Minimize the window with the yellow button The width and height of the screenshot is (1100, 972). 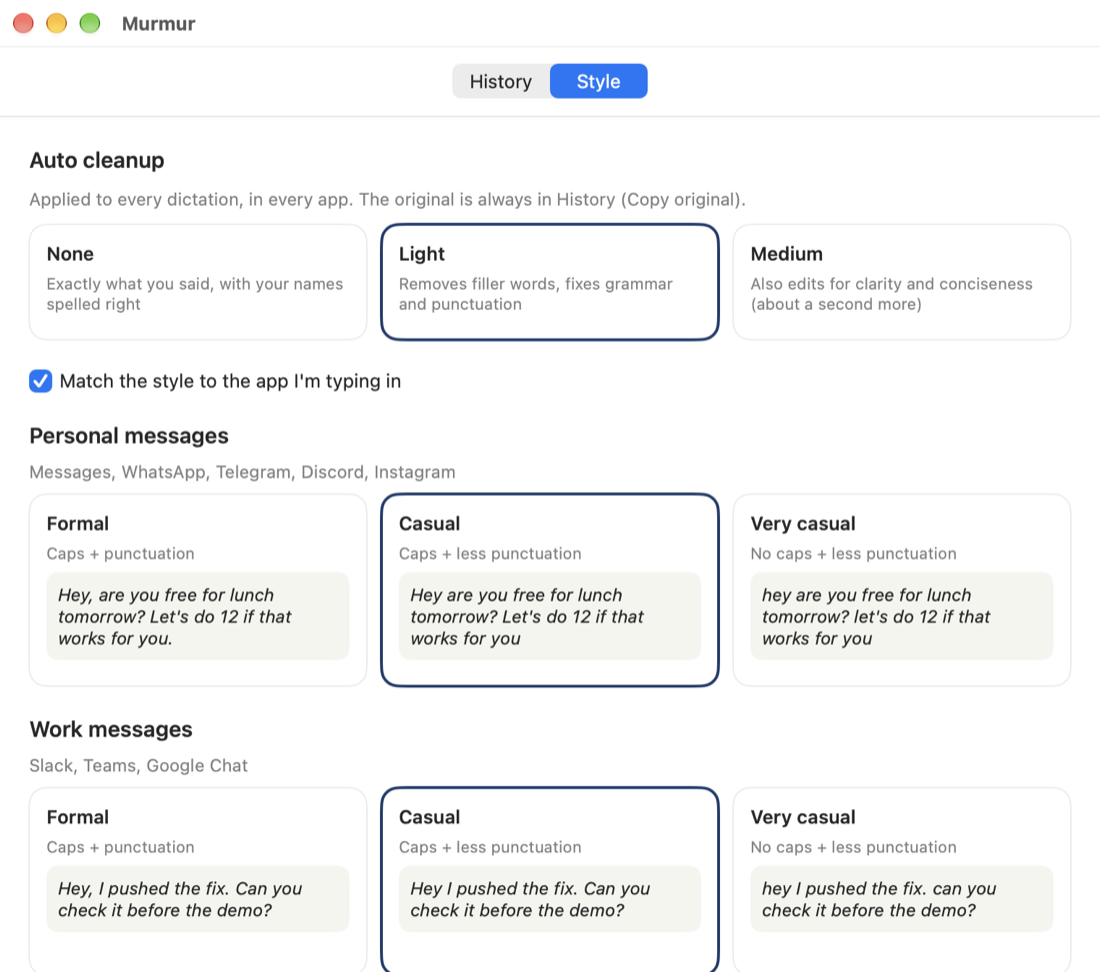tap(57, 23)
